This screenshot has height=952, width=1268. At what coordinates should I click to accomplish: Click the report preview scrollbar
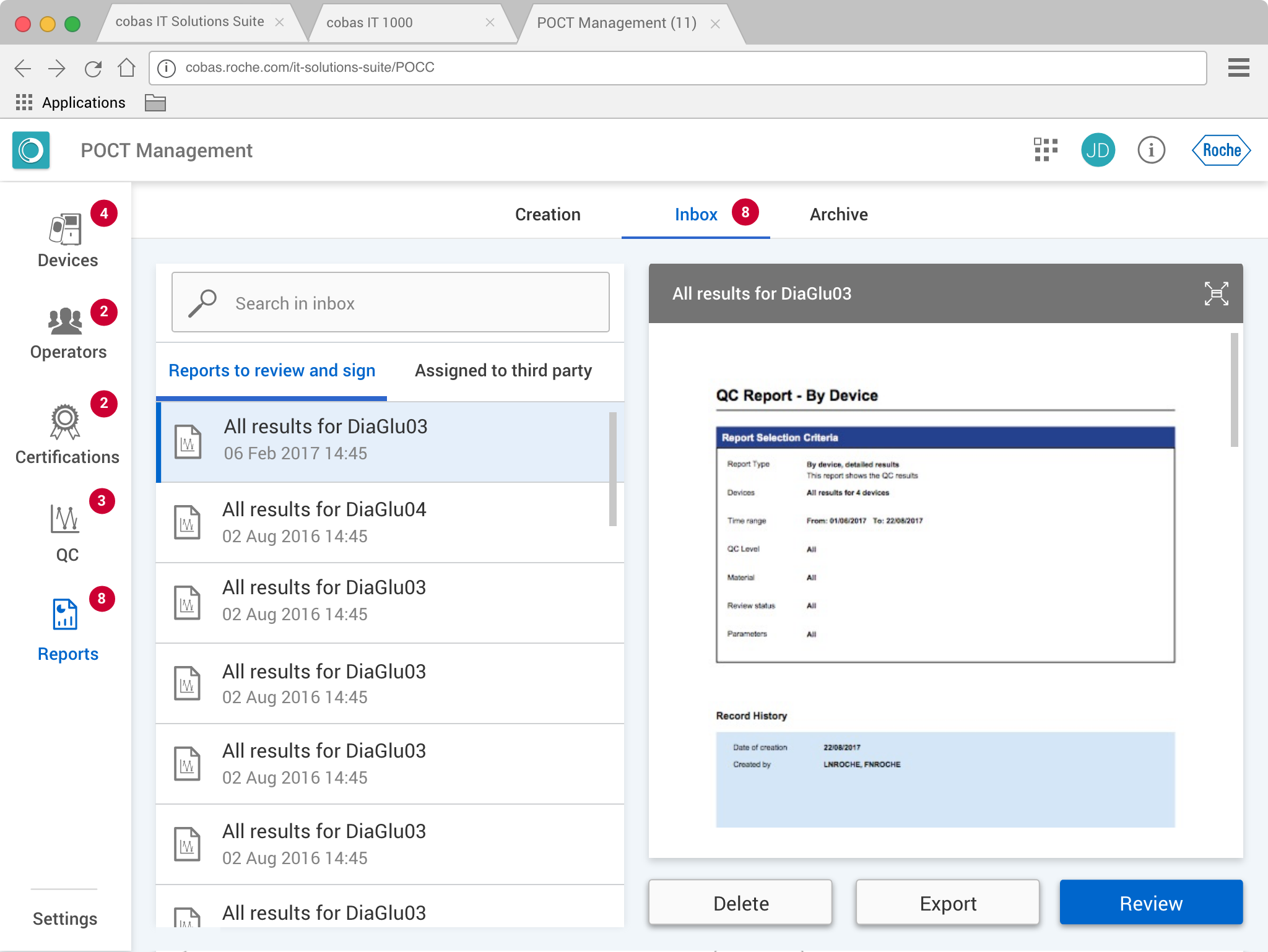(1234, 390)
